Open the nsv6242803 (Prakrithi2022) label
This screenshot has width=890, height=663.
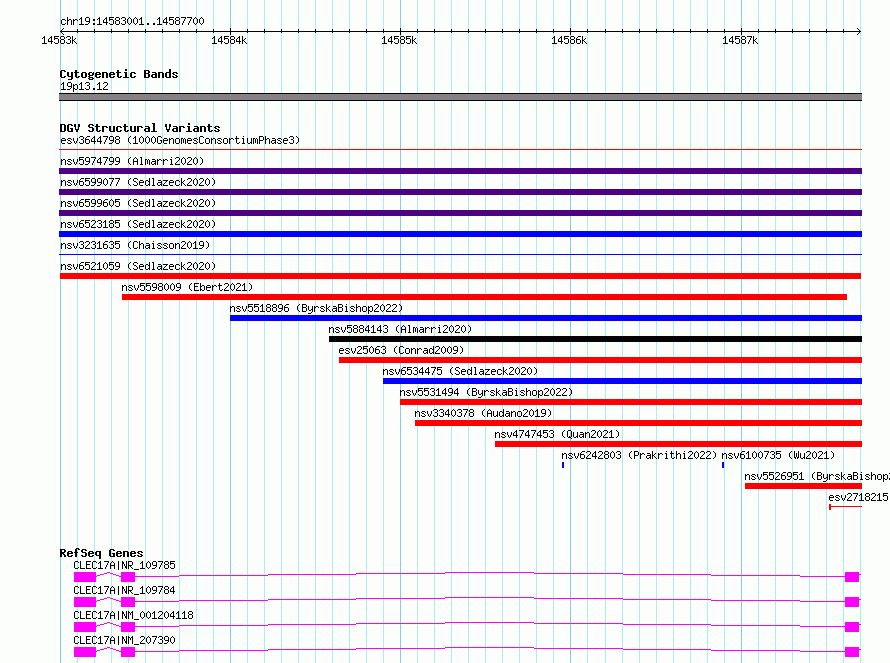click(639, 455)
